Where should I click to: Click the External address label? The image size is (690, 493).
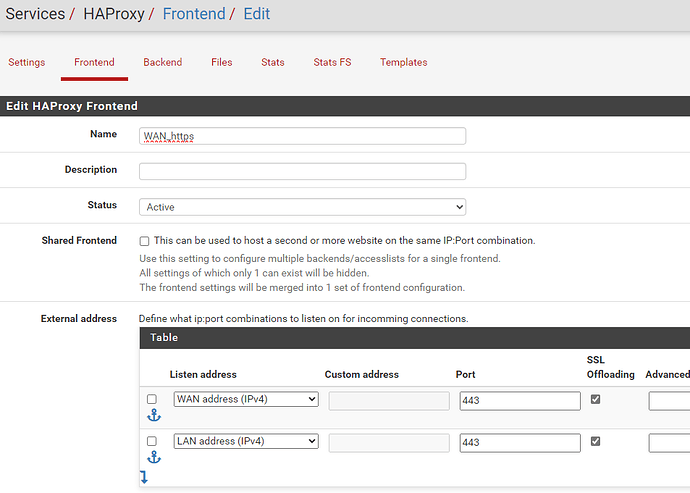click(79, 319)
